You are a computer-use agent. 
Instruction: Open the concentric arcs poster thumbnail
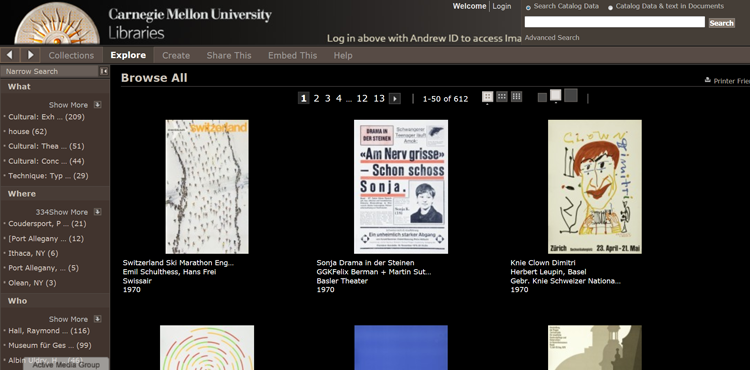[x=207, y=348]
